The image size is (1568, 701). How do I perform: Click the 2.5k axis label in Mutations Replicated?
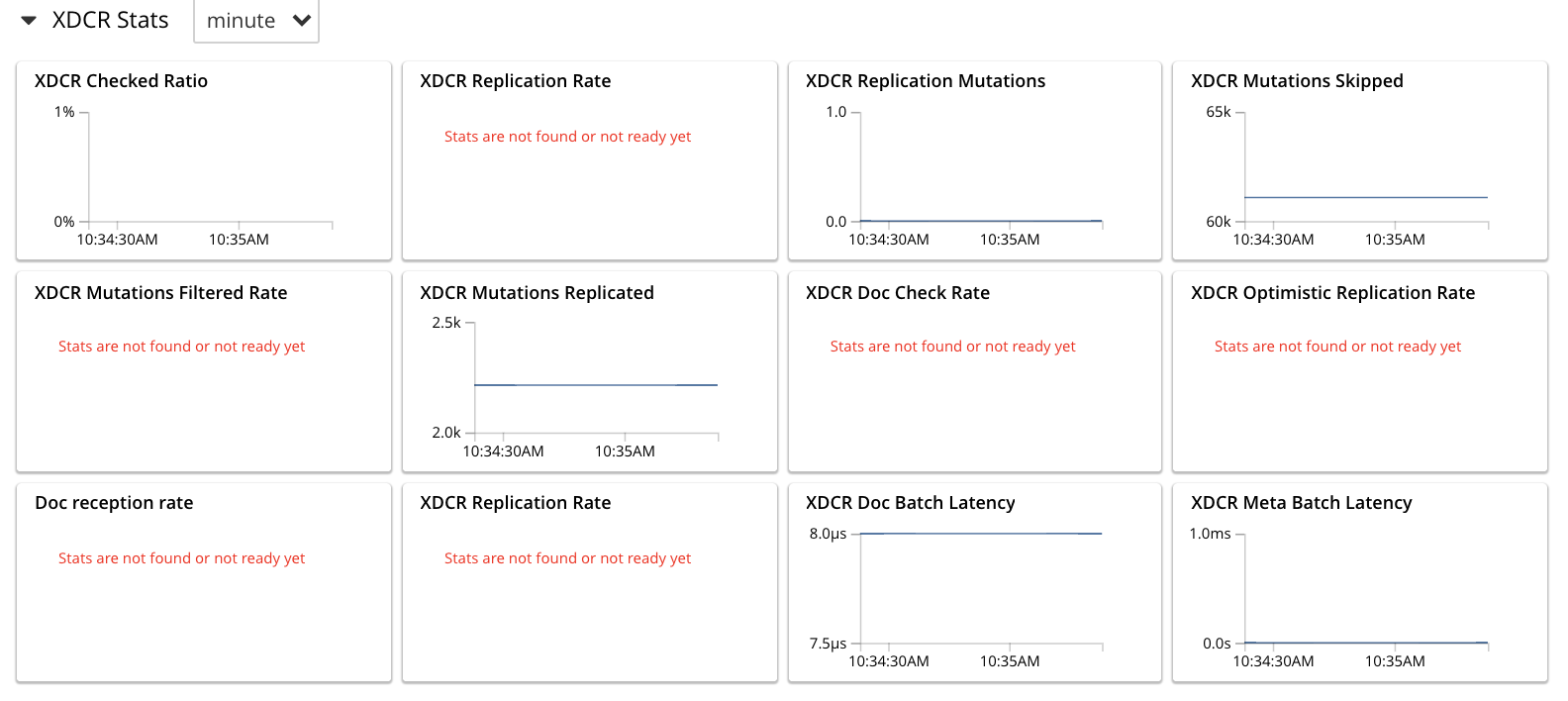pos(446,323)
